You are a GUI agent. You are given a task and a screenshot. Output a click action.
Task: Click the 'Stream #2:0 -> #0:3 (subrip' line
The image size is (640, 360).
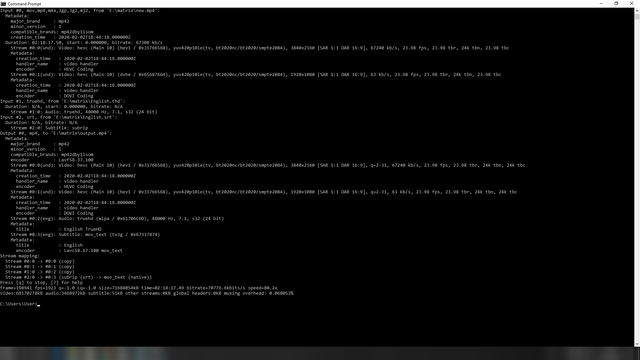78,277
